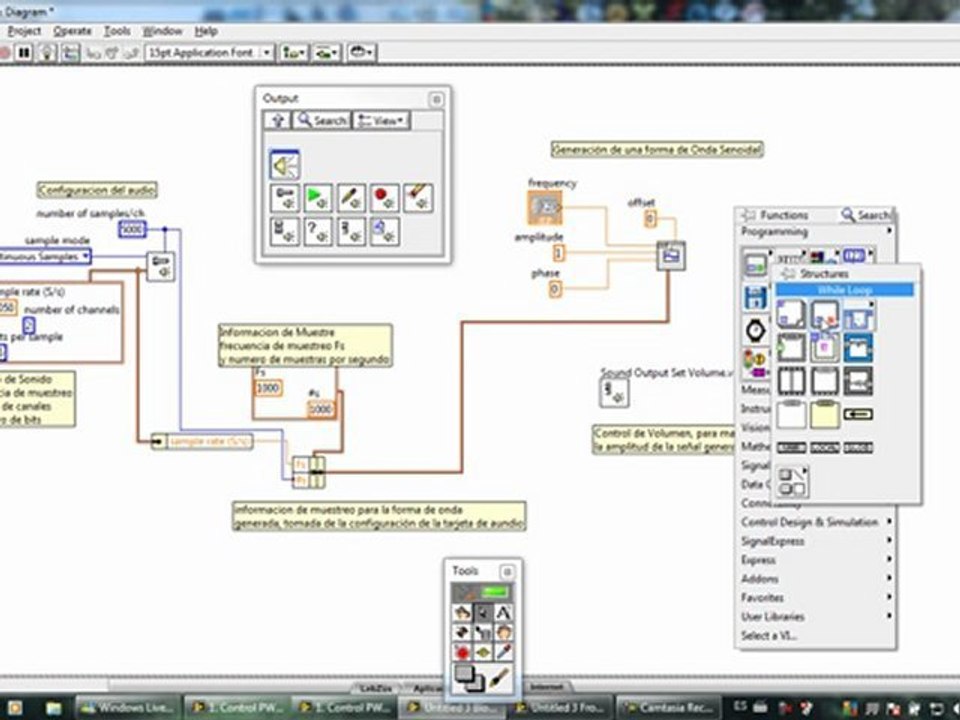Select the While Loop structure icon
Screen dimensions: 960x720
point(824,314)
